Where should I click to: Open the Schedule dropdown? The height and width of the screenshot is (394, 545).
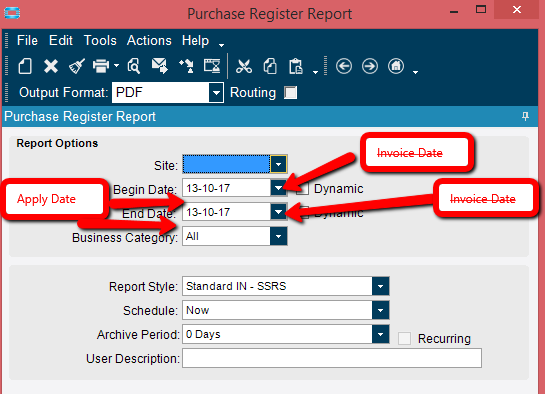coord(380,310)
